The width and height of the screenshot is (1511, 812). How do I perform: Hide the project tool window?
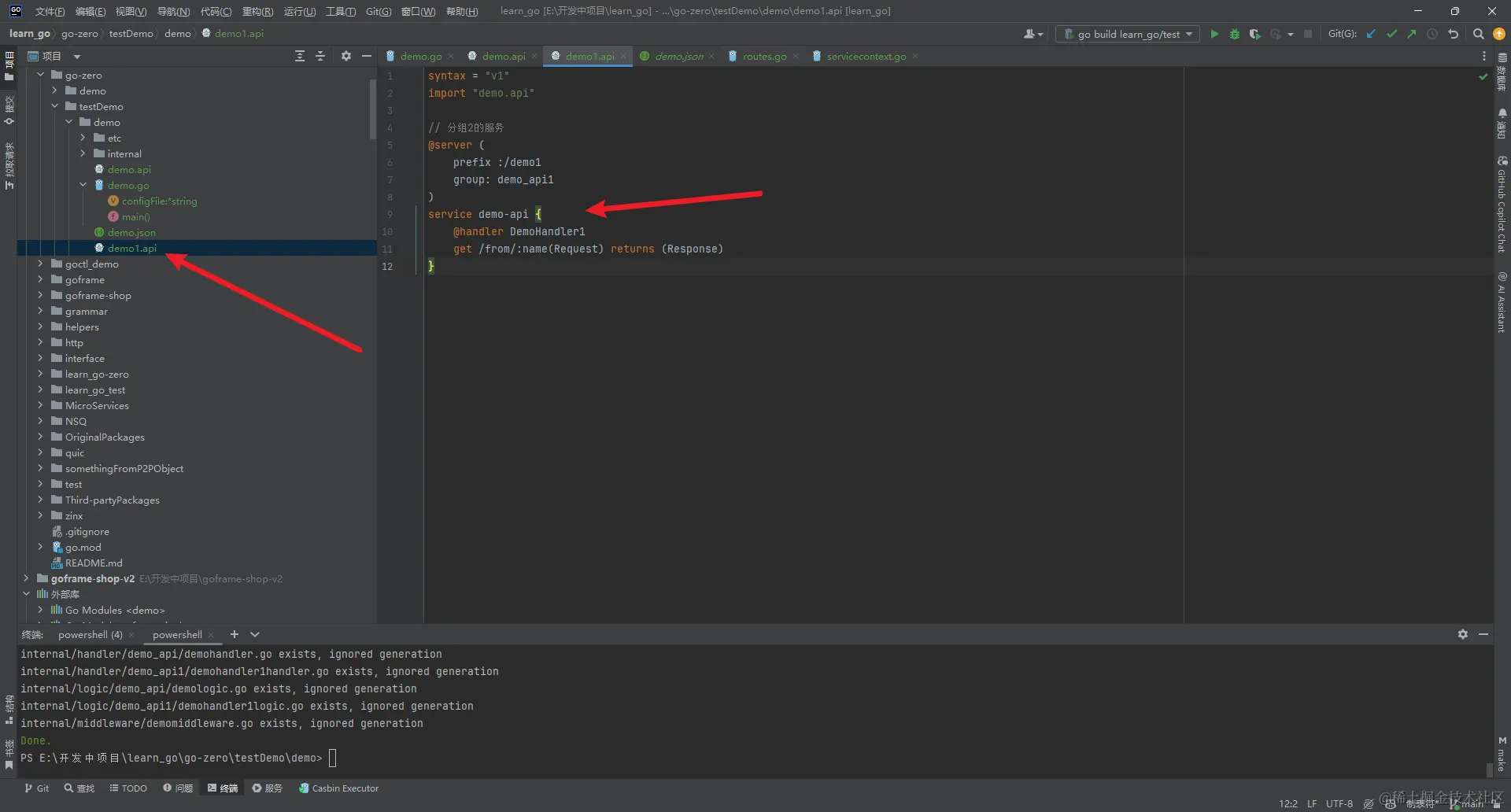[x=366, y=56]
